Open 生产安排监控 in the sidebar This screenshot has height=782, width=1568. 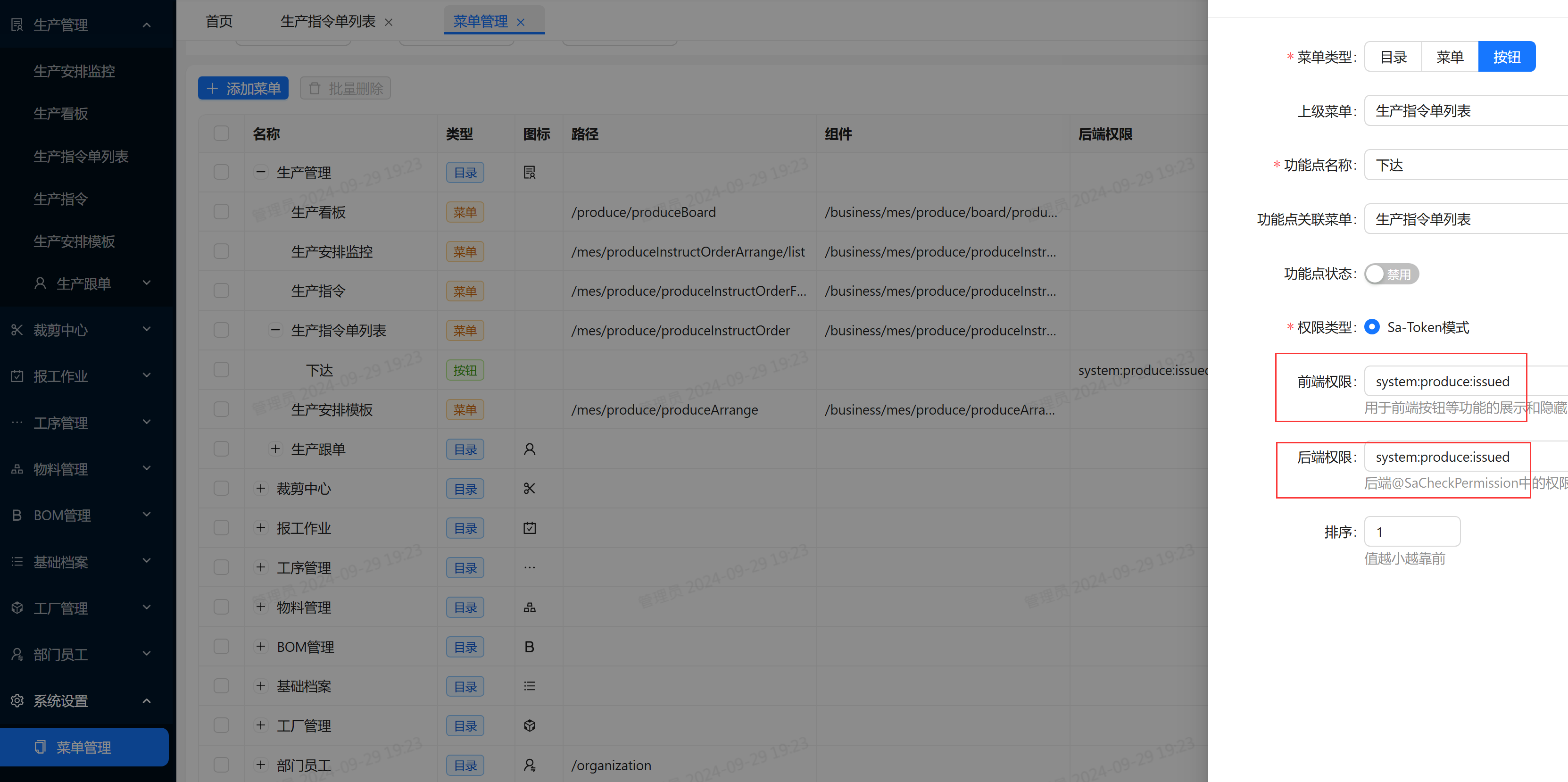point(74,71)
